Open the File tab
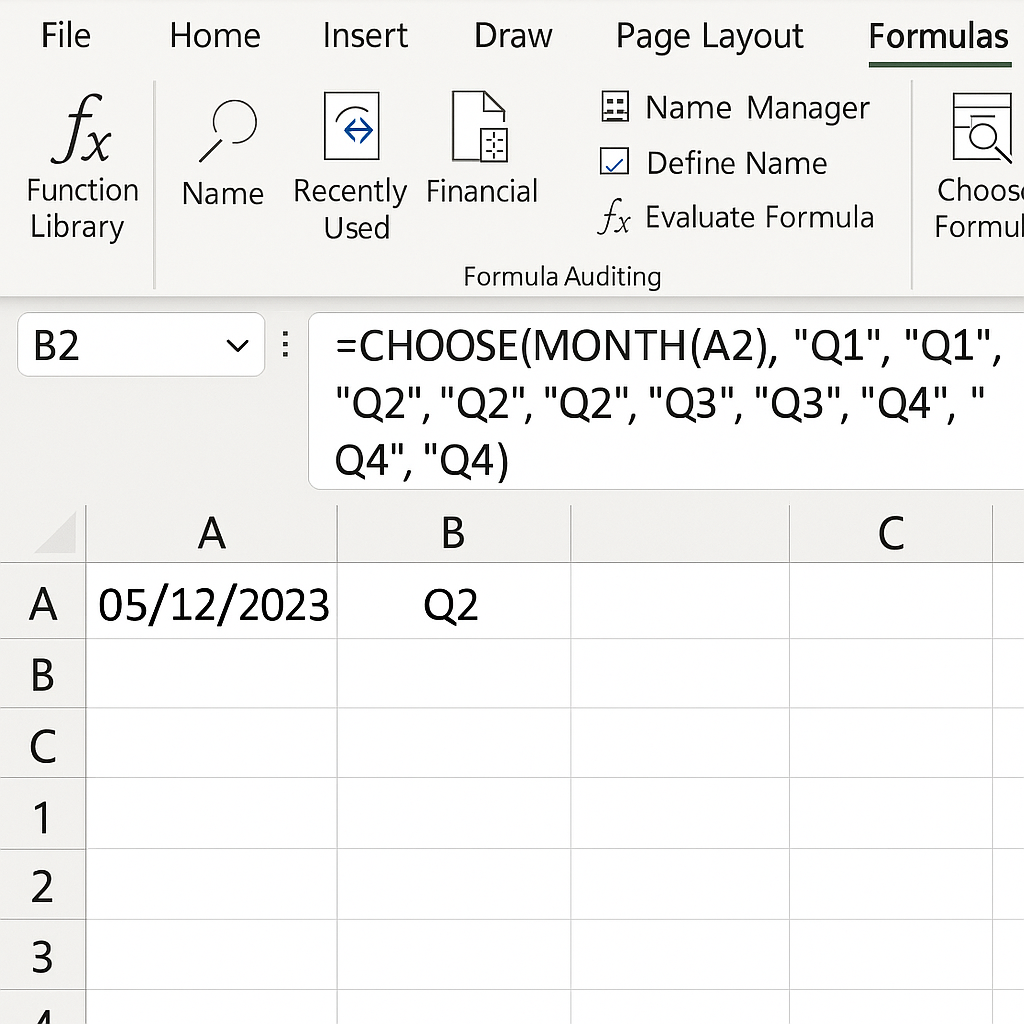1024x1024 pixels. [x=66, y=36]
